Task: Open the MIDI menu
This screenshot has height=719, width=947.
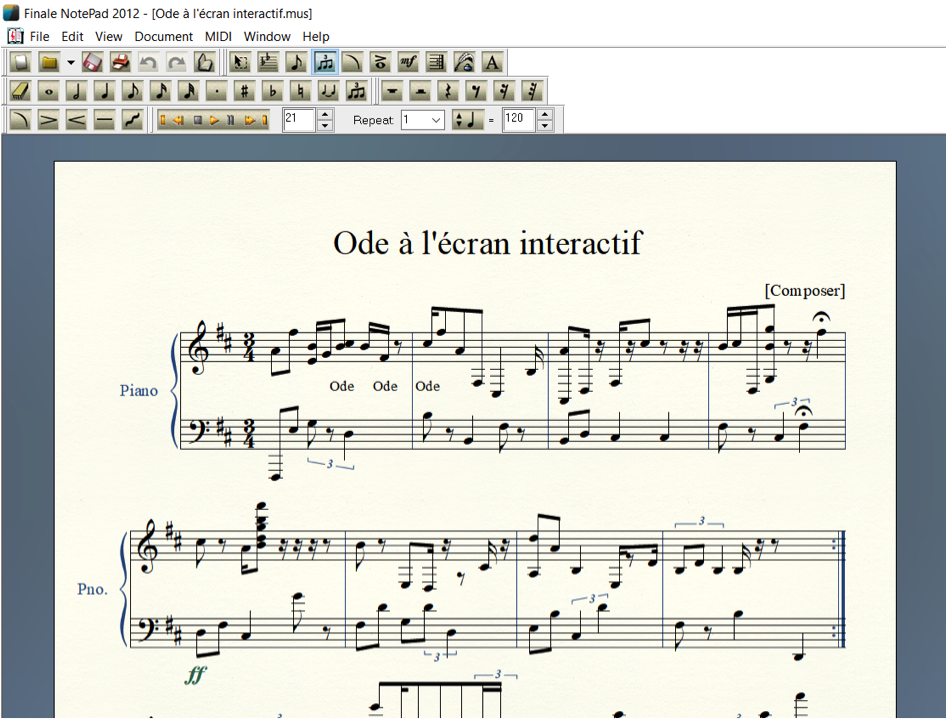Action: tap(217, 36)
